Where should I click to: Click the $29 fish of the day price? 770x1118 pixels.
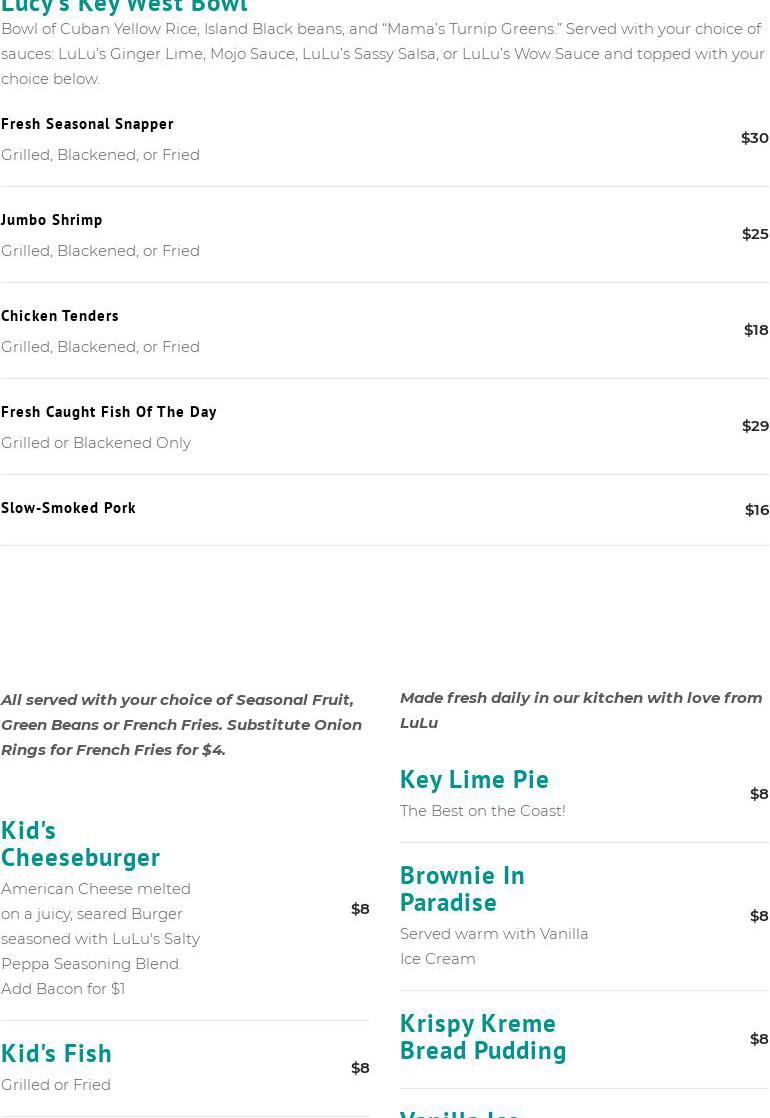click(755, 426)
